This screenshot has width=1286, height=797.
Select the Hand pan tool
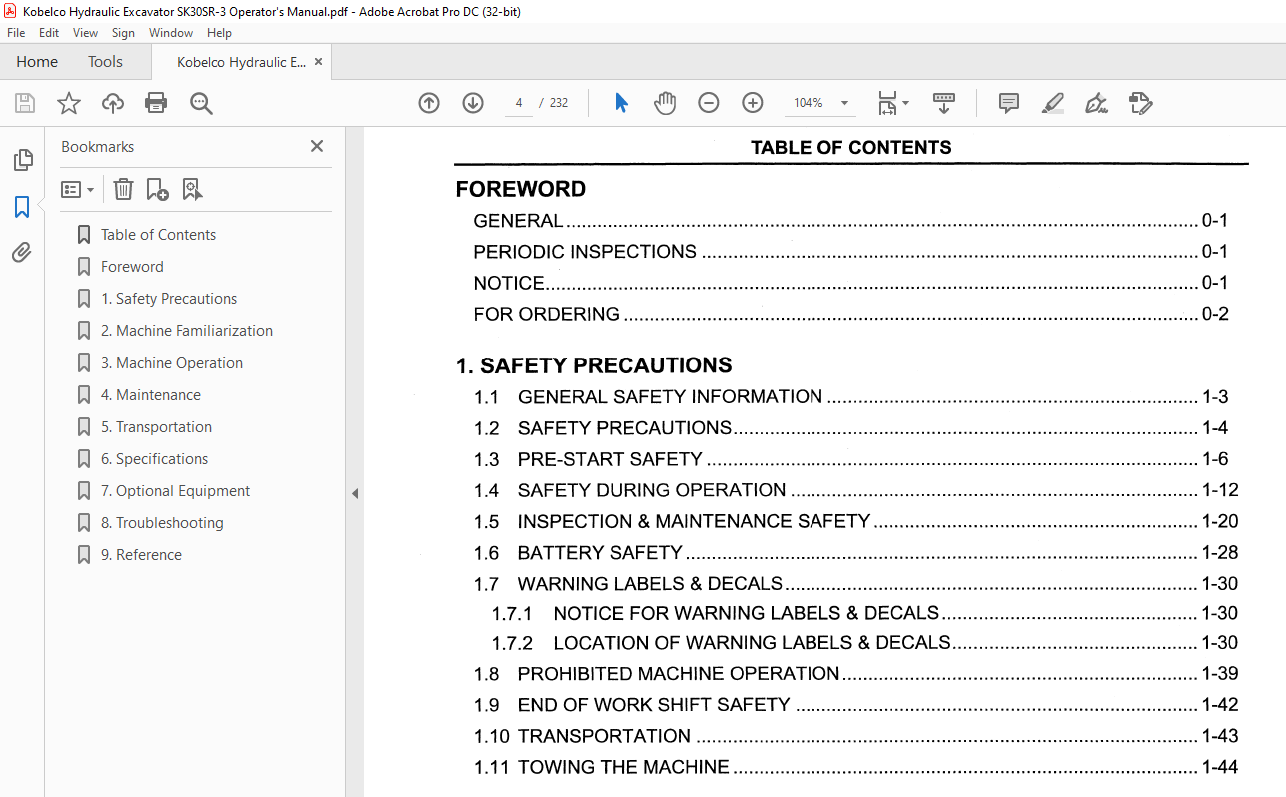tap(665, 103)
